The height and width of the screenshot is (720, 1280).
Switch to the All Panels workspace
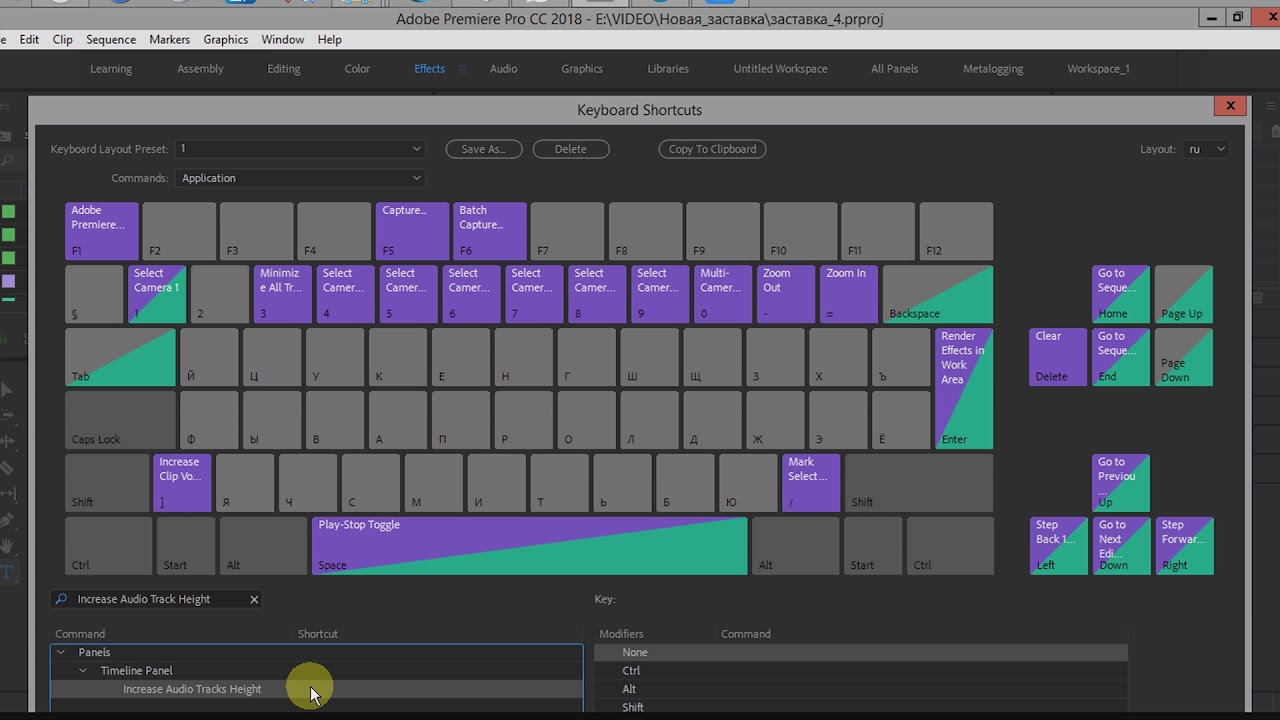pos(894,69)
